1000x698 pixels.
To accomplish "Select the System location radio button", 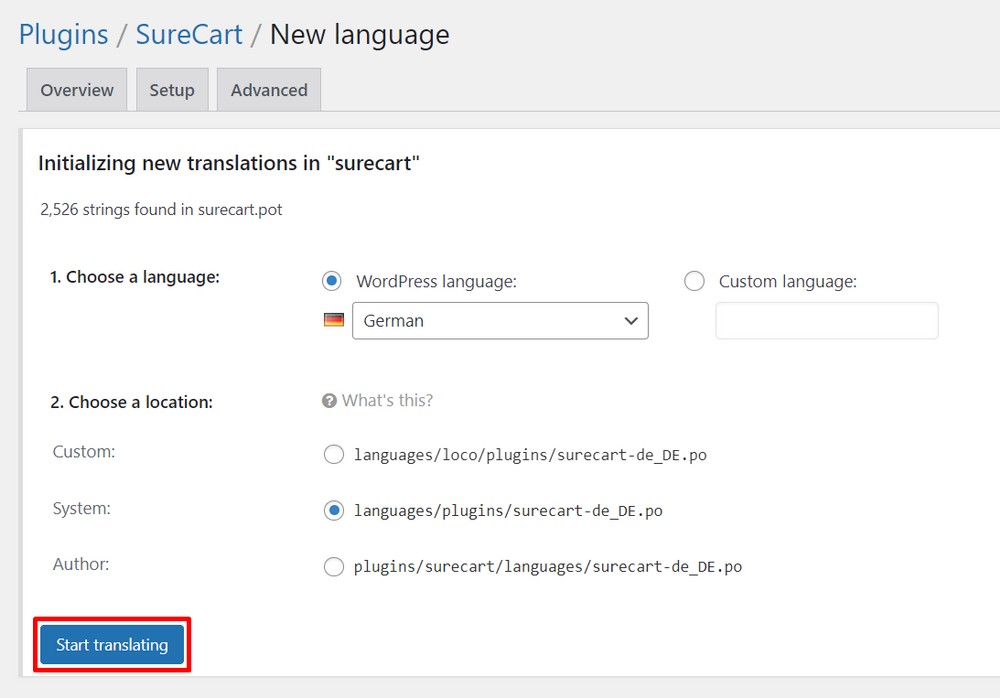I will pos(334,510).
